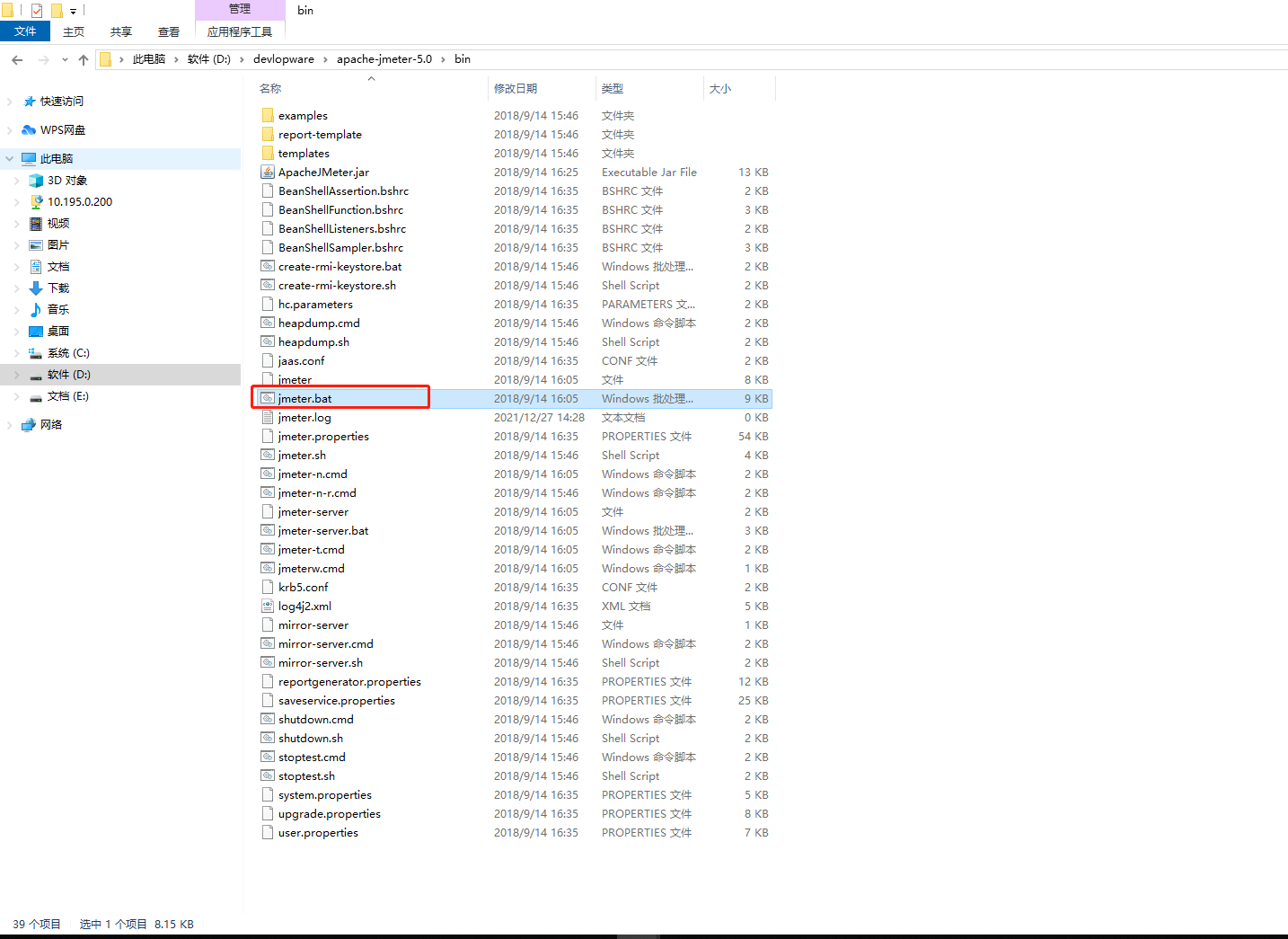Click the 10.195.0.200 network location icon
This screenshot has height=939, width=1288.
pos(36,202)
